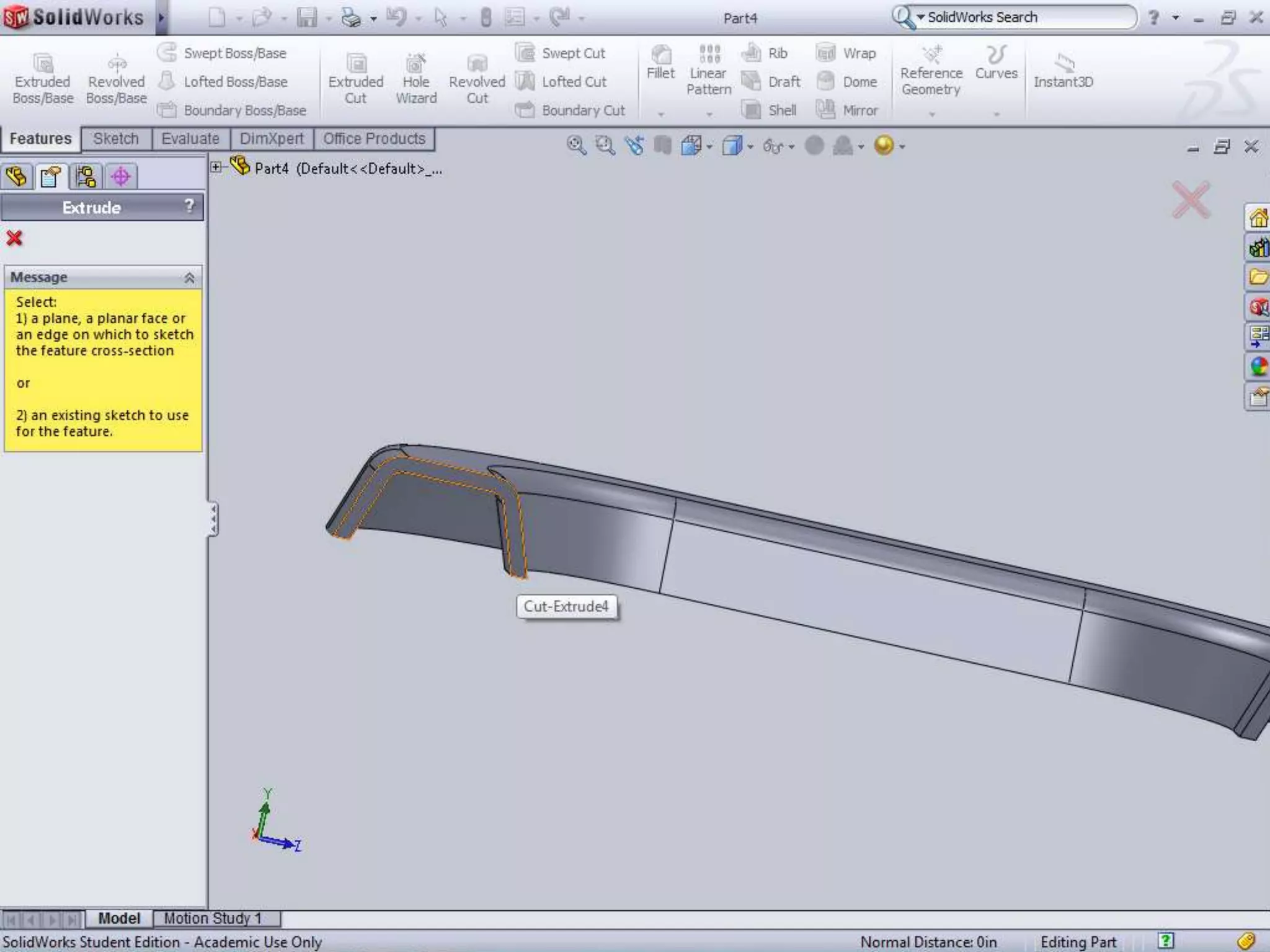
Task: Collapse the Message section
Action: (x=189, y=278)
